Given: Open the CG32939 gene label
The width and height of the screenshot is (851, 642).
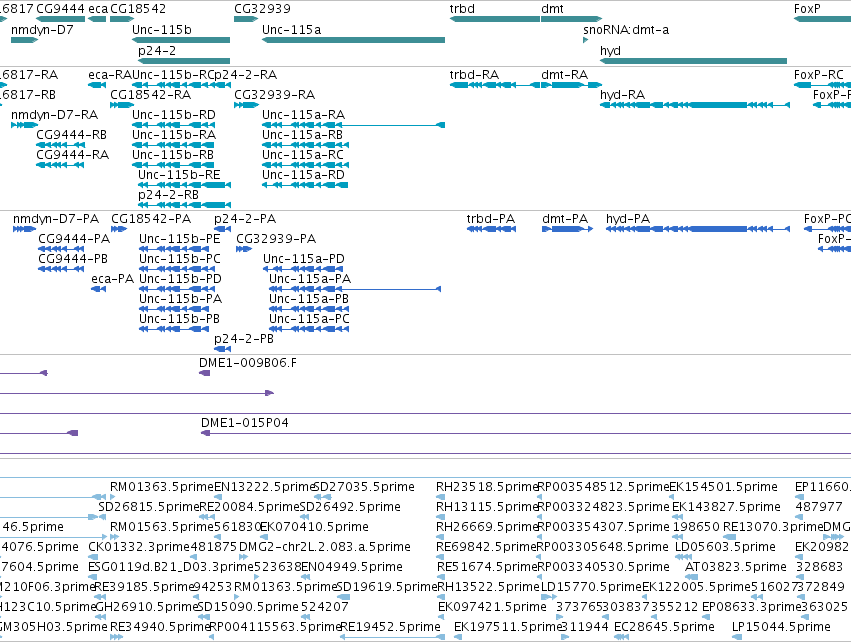Looking at the screenshot, I should [x=262, y=9].
